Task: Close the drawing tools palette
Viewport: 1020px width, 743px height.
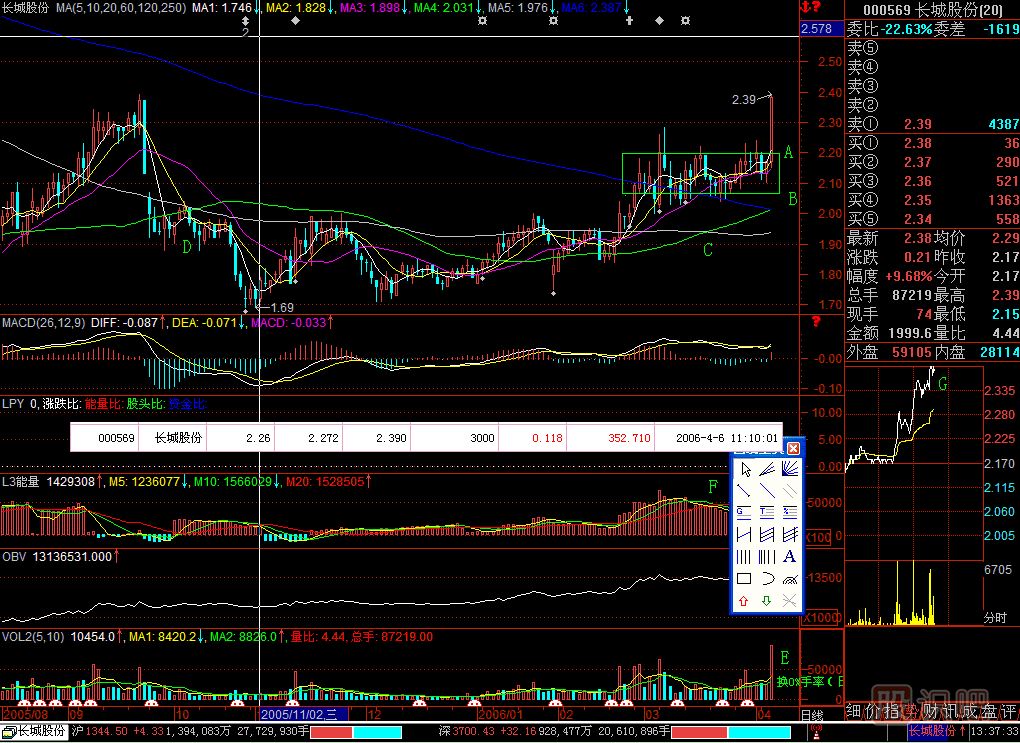Action: (794, 448)
